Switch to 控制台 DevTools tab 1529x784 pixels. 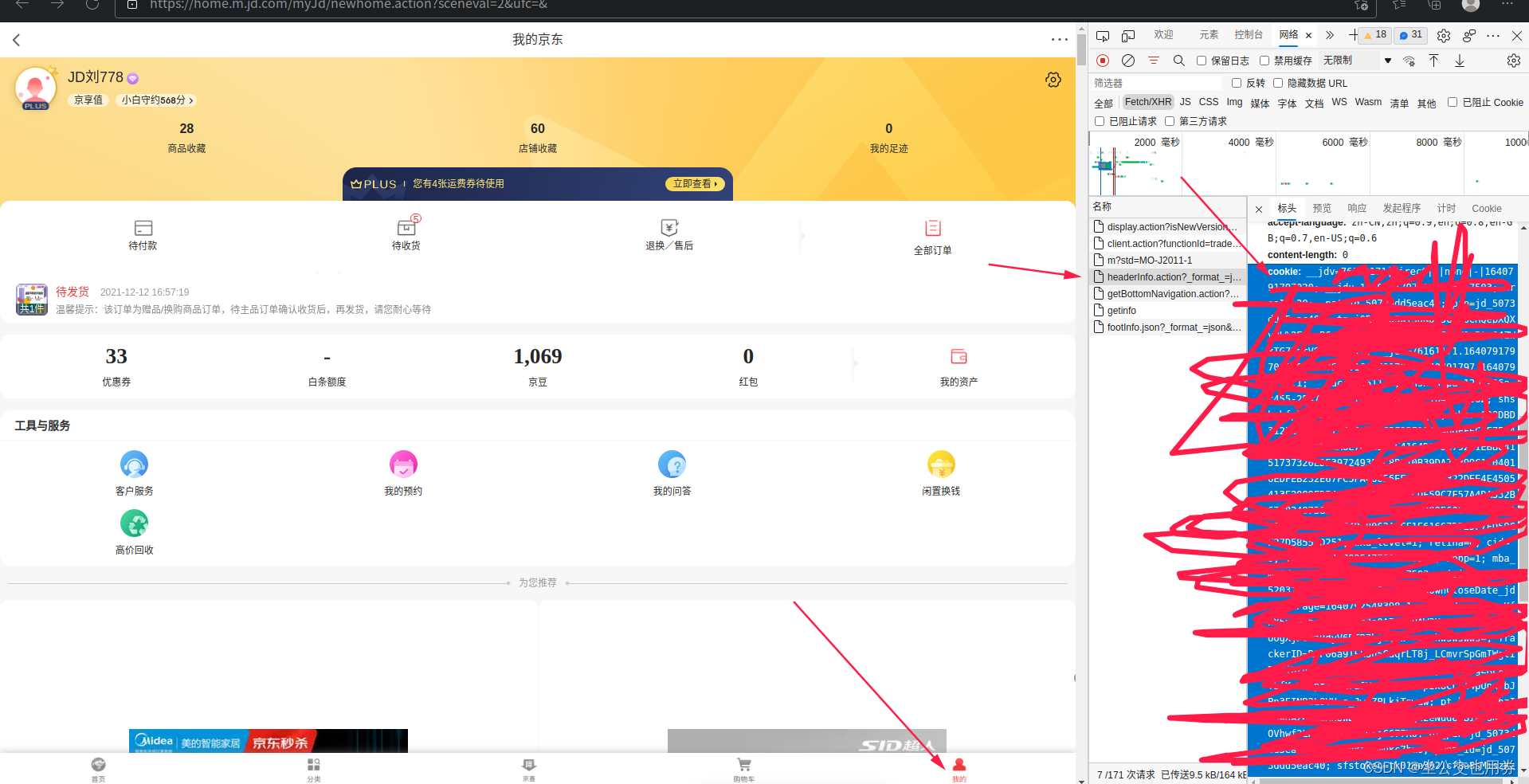[1249, 35]
